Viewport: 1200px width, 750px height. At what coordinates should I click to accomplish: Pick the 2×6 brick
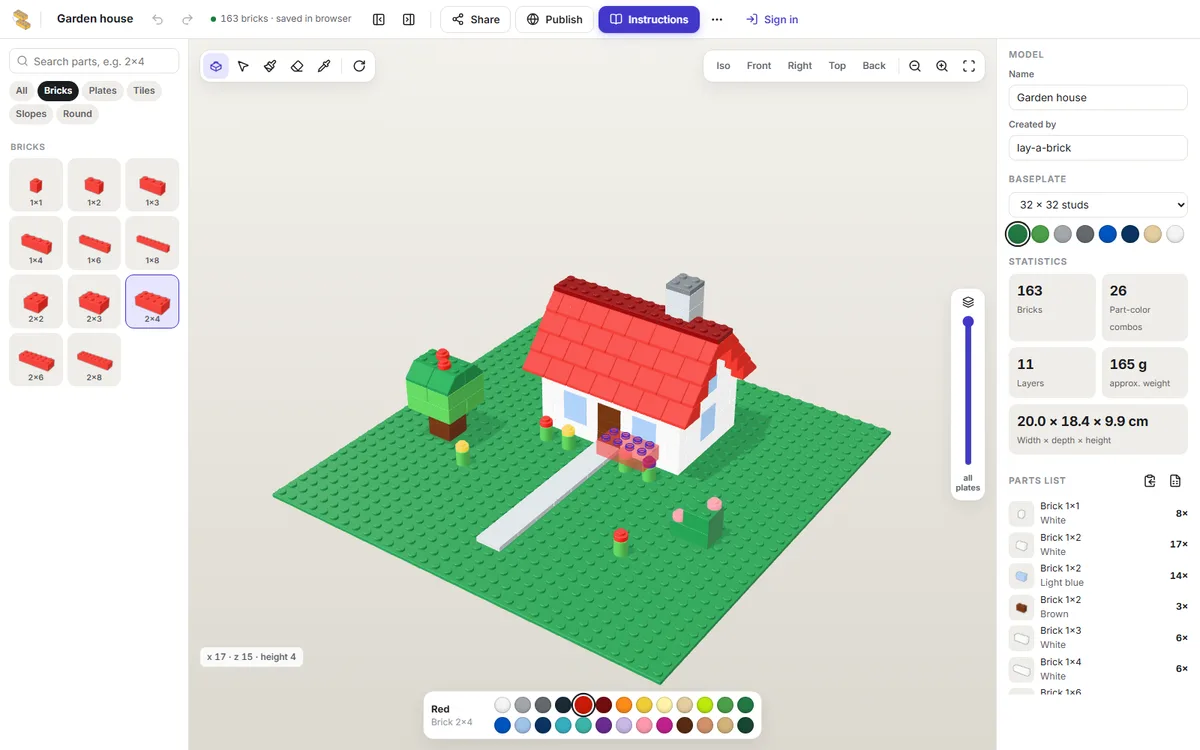(36, 359)
